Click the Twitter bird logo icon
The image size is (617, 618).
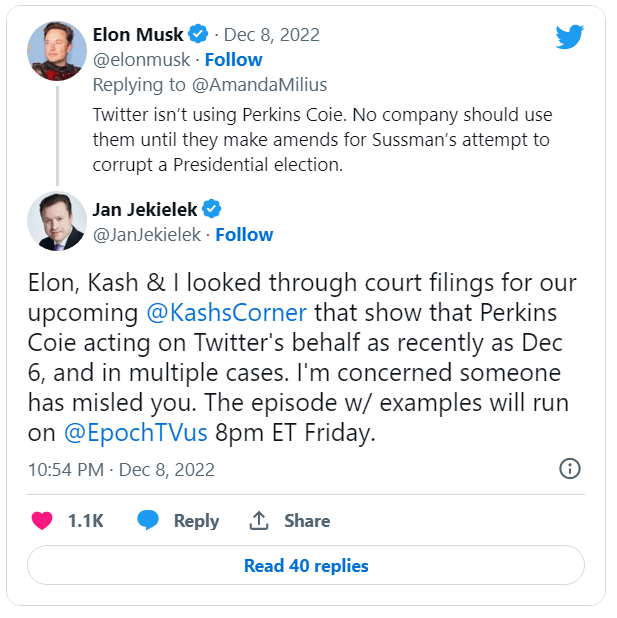coord(569,38)
